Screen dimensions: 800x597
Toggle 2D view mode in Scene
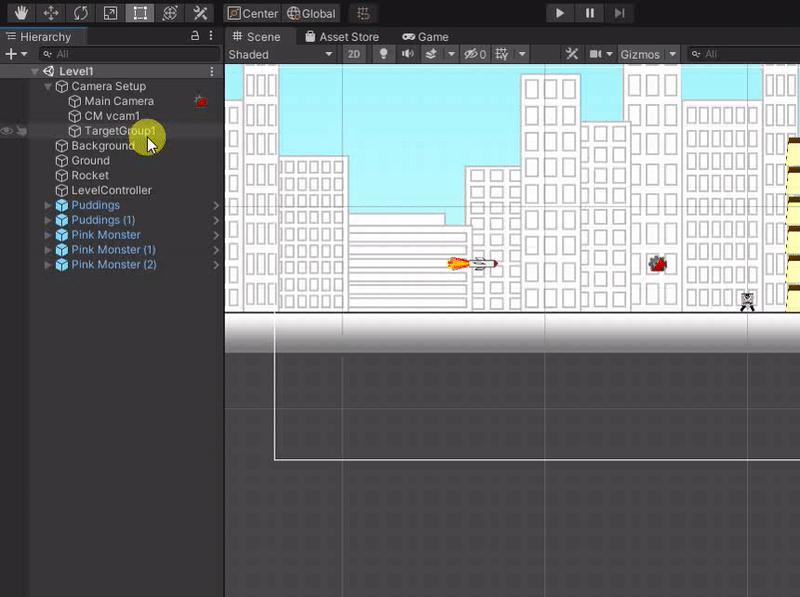tap(354, 54)
